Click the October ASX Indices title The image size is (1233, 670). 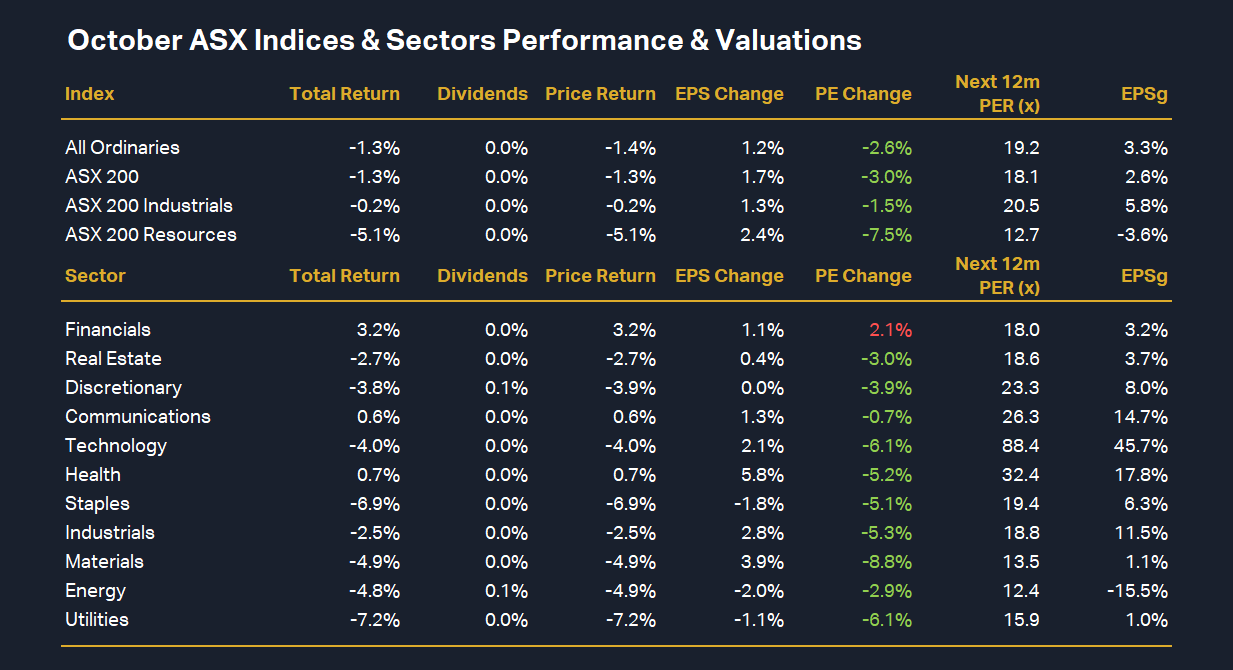click(x=464, y=41)
